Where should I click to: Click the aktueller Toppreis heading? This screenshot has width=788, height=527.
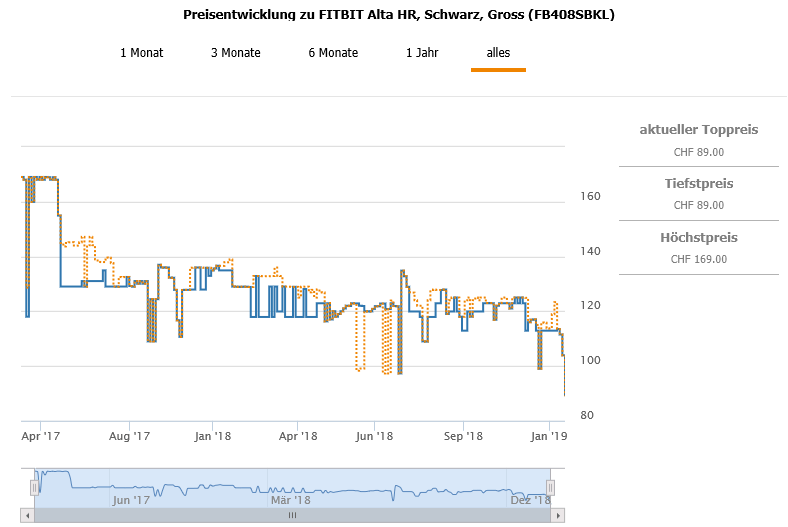tap(698, 130)
